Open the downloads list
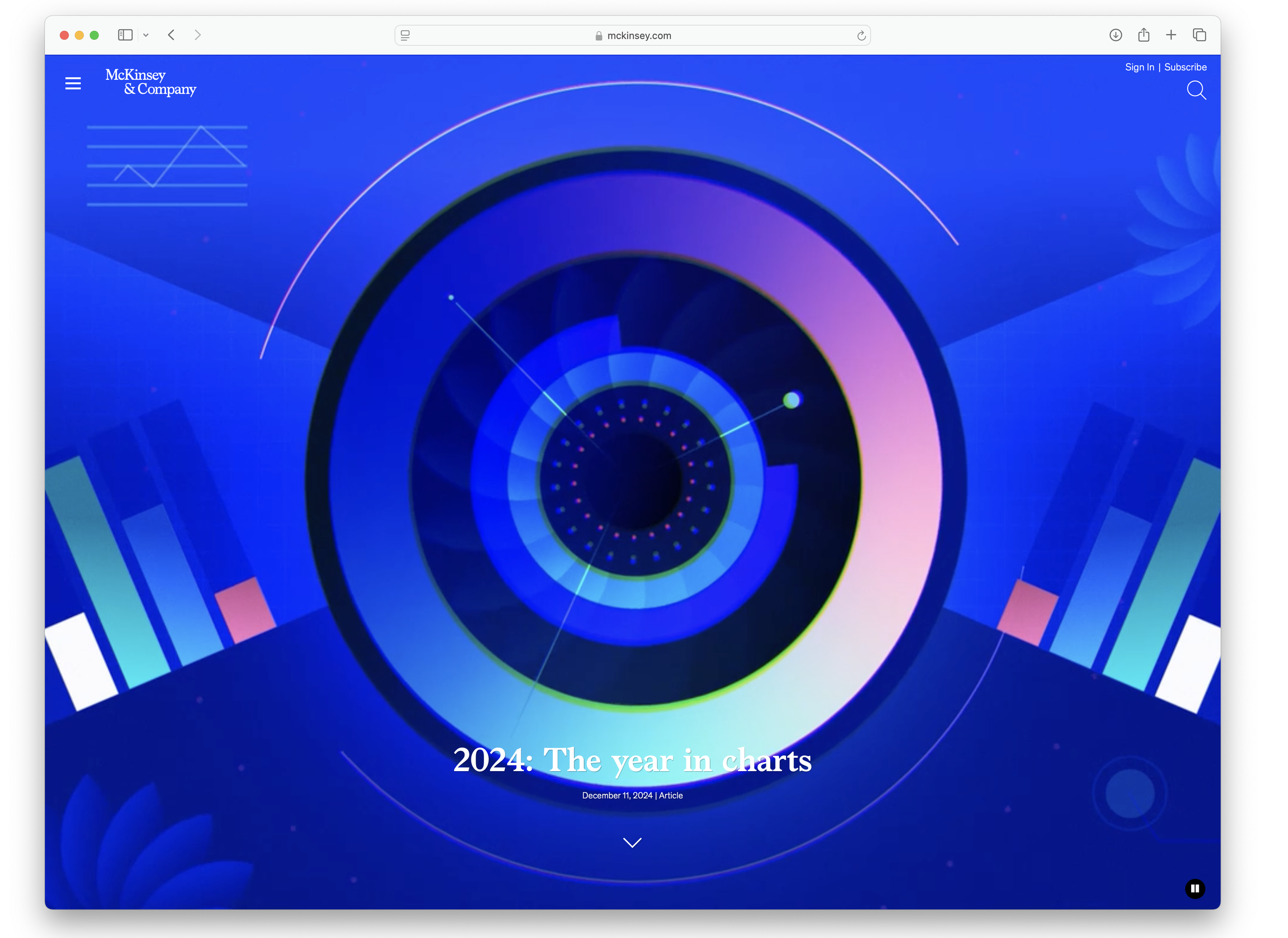Image resolution: width=1288 pixels, height=938 pixels. [1115, 35]
